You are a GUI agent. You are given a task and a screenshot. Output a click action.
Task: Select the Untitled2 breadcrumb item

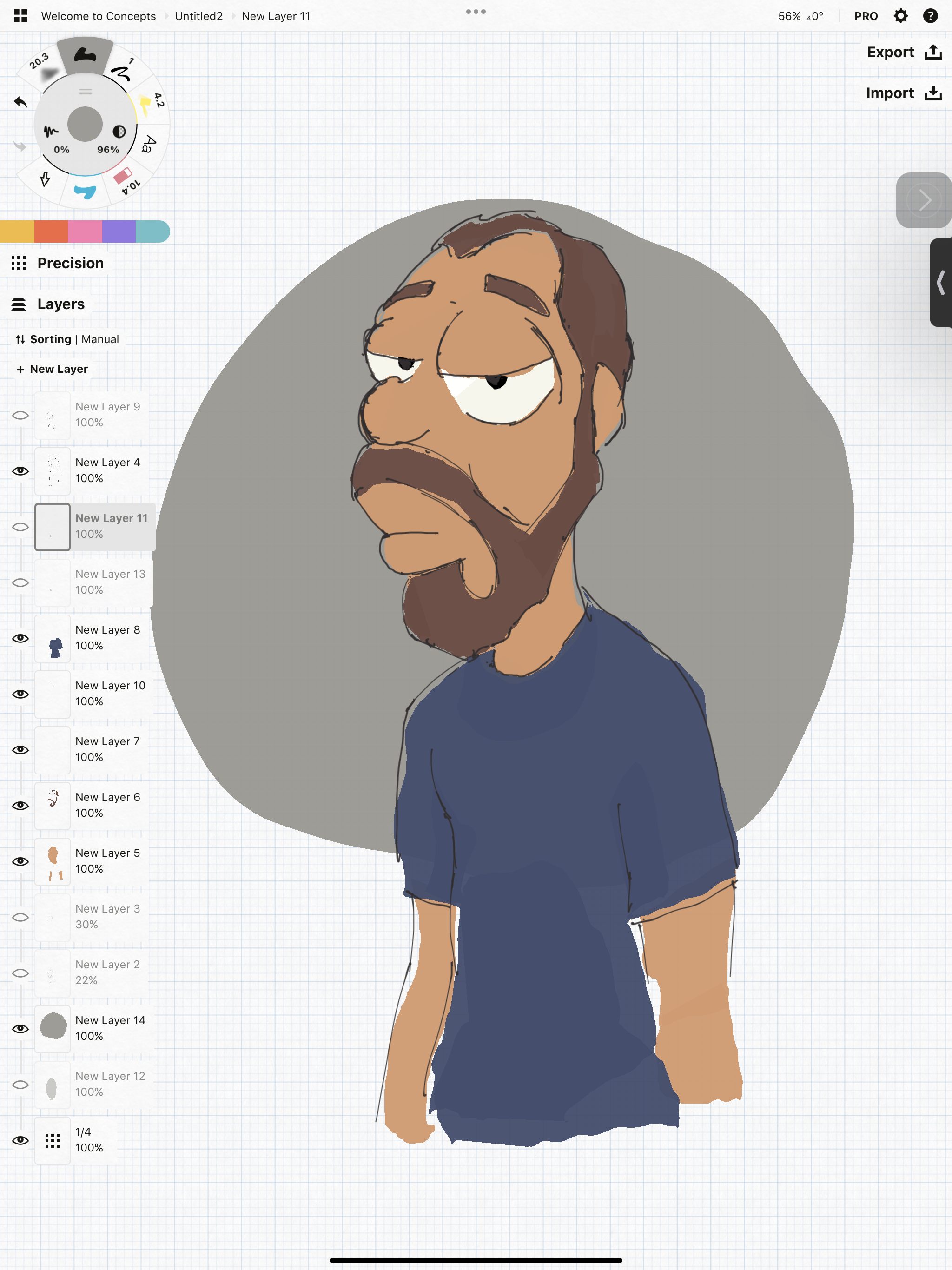click(198, 16)
